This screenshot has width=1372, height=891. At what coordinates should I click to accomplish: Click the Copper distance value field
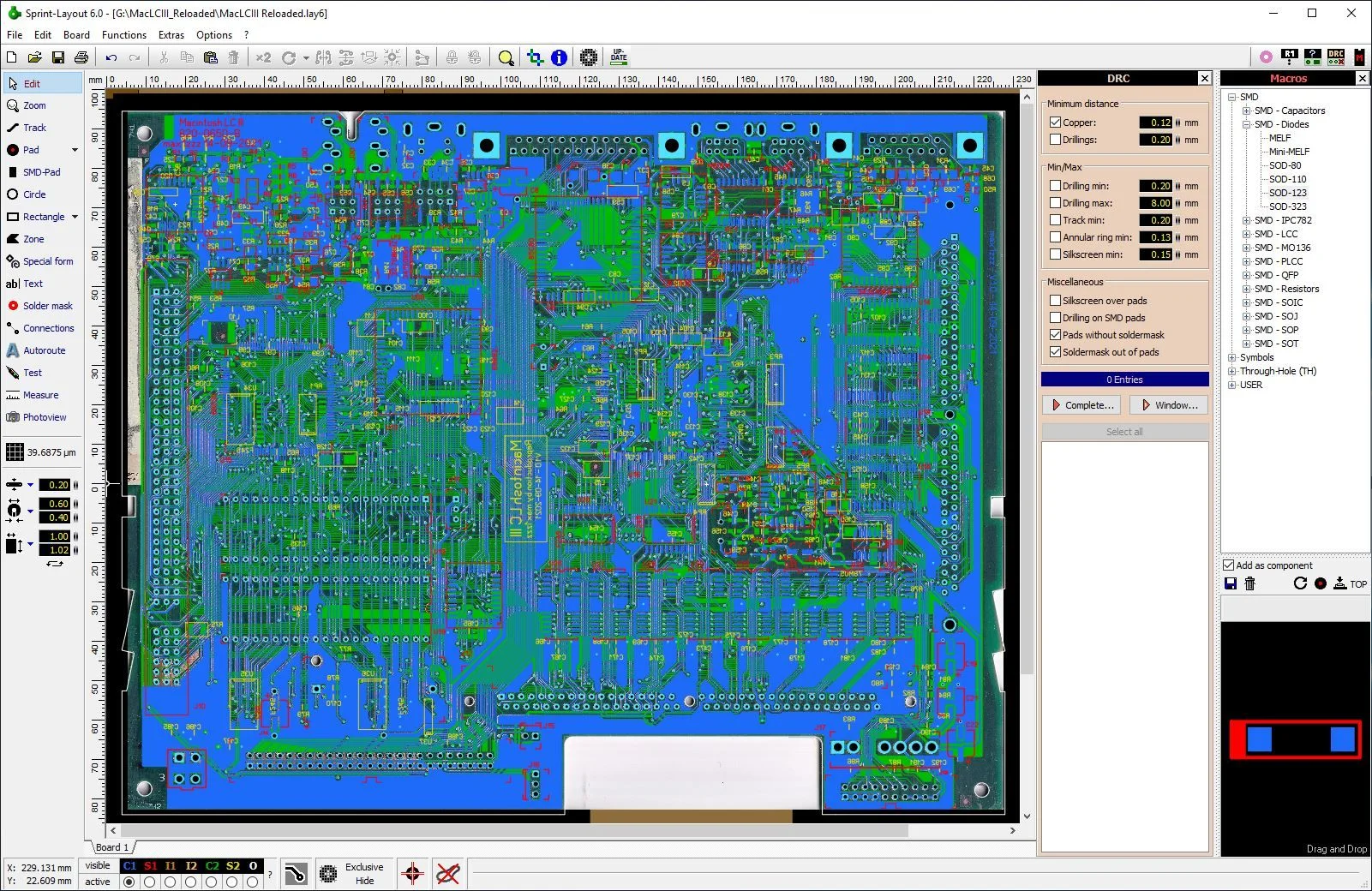1156,123
